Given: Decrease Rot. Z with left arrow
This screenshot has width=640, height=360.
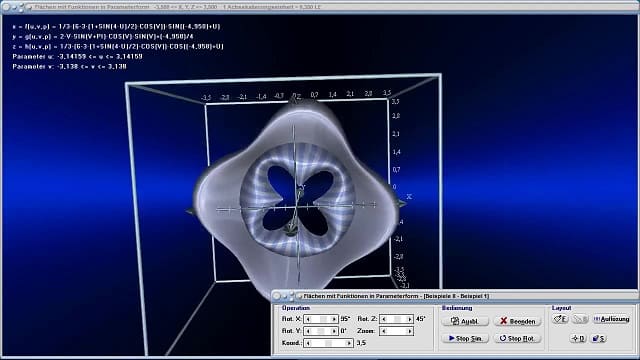Looking at the screenshot, I should click(383, 319).
